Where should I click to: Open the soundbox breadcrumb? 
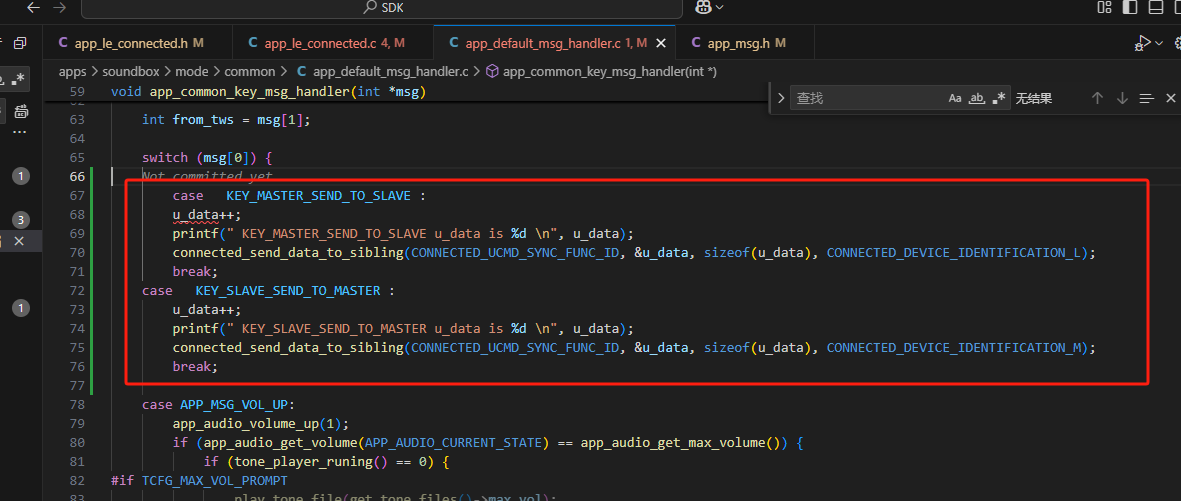(x=130, y=72)
